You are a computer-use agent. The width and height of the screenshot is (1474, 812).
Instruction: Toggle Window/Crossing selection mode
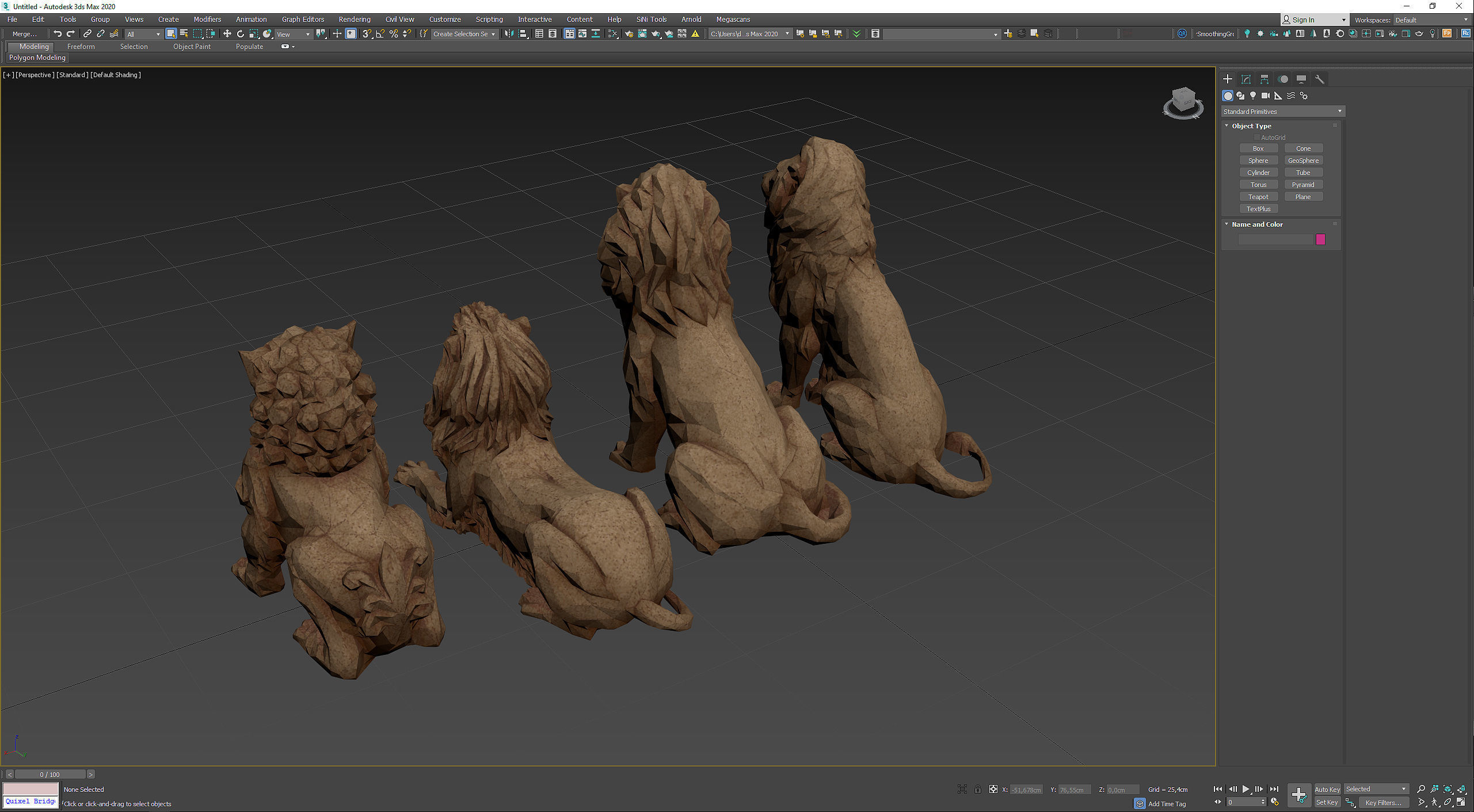(211, 34)
